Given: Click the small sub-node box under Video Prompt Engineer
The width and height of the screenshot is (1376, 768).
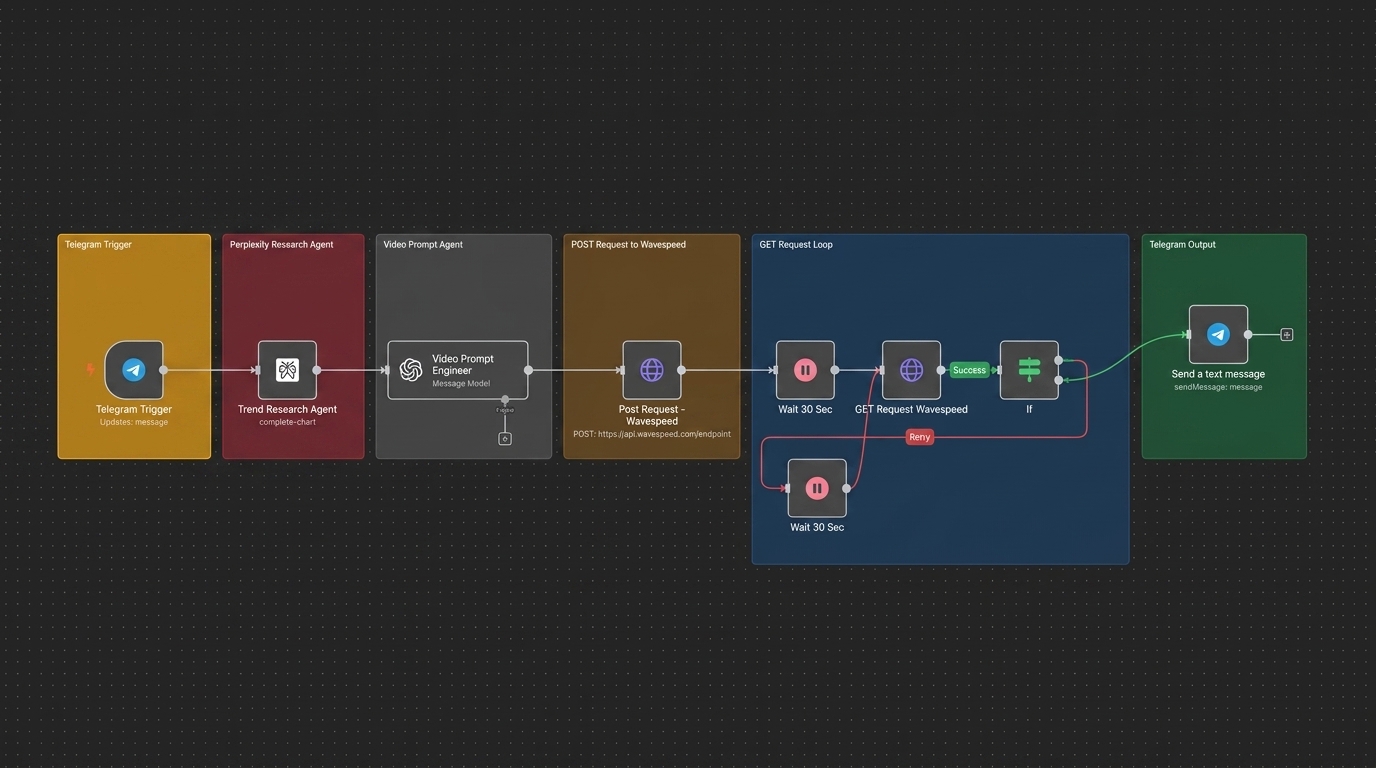Looking at the screenshot, I should tap(505, 438).
